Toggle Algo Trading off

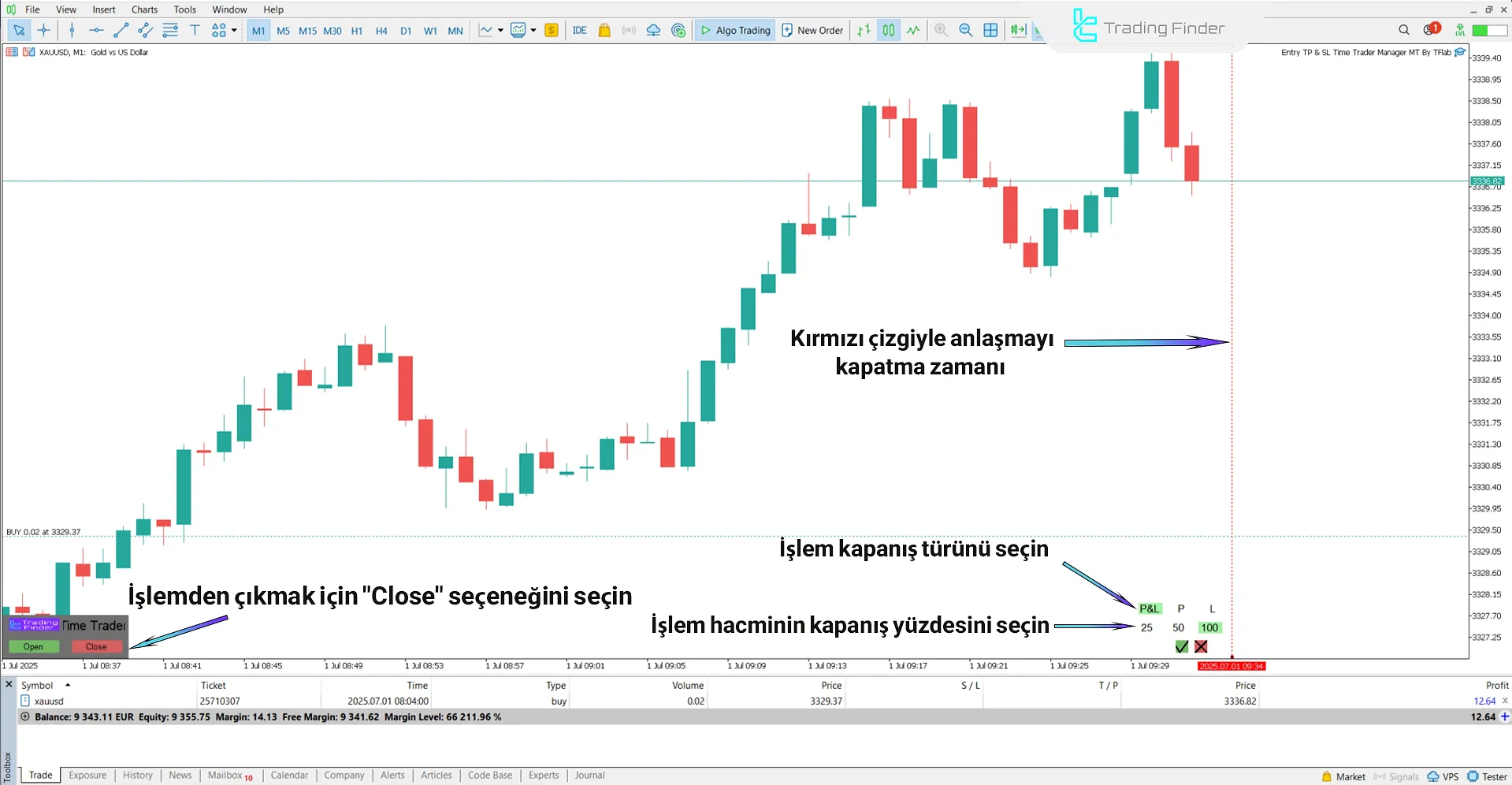734,30
